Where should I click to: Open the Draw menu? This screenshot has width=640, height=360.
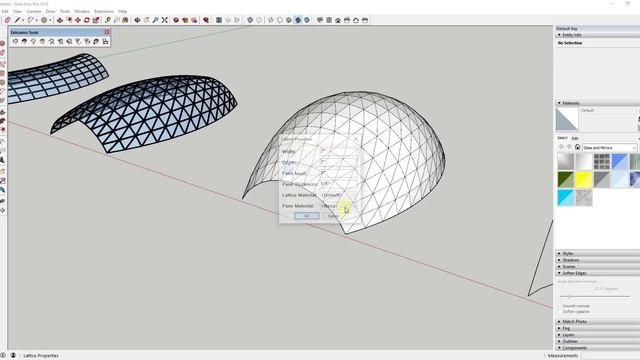point(50,11)
